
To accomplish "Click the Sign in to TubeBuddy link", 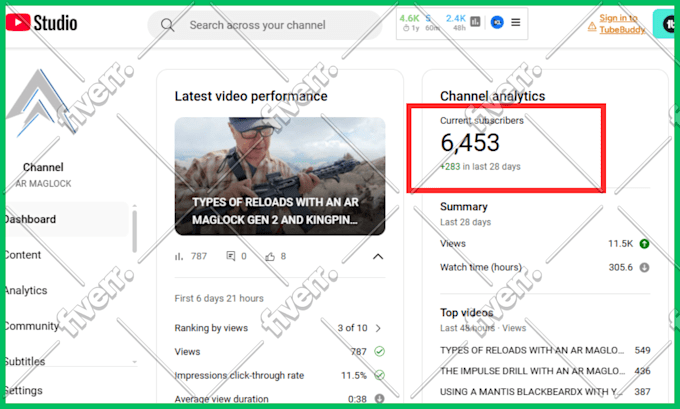I will point(622,23).
